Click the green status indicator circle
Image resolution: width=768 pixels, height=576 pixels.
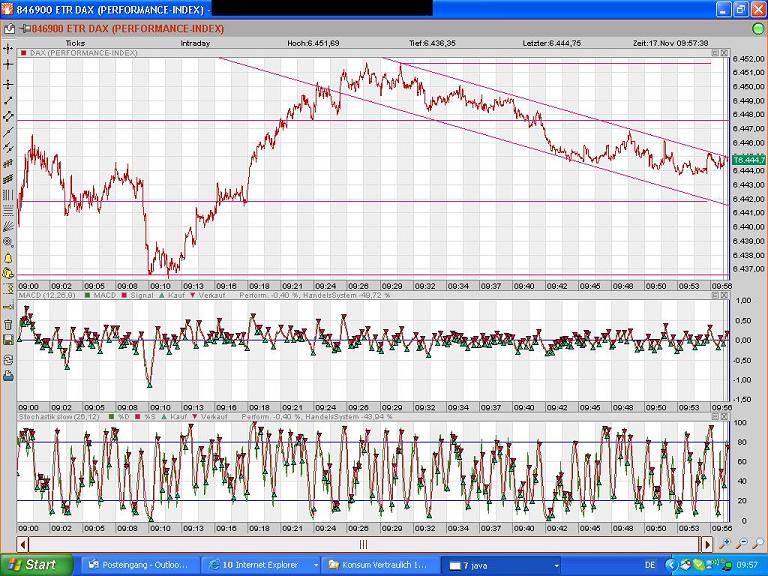point(758,29)
